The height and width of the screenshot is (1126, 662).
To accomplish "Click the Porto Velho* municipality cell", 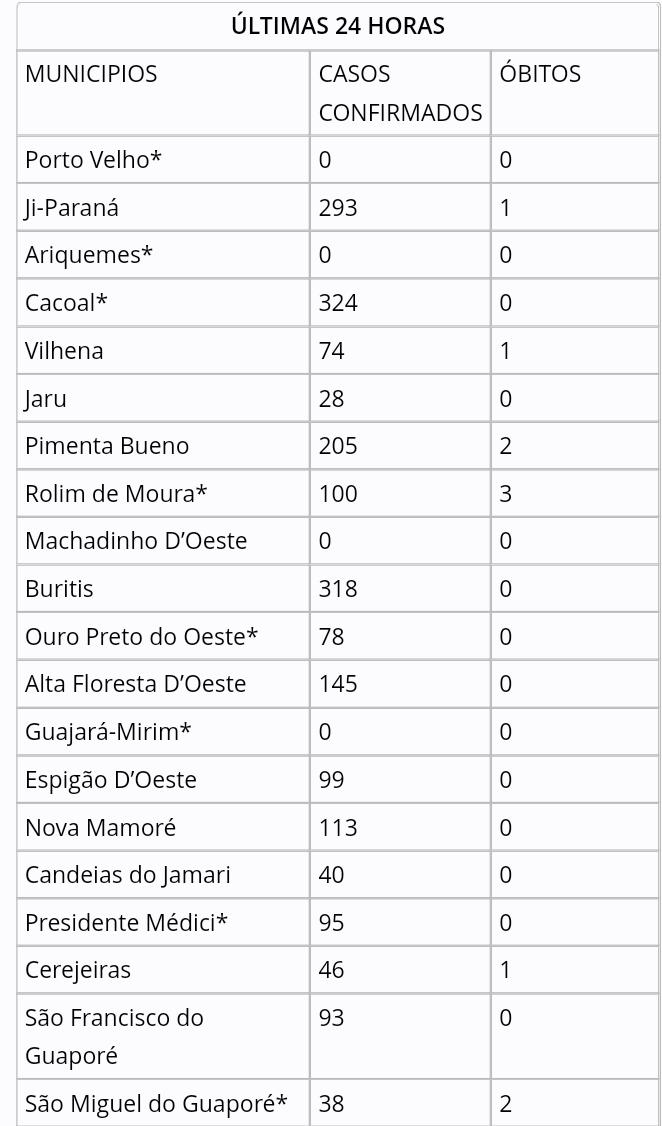I will click(93, 159).
